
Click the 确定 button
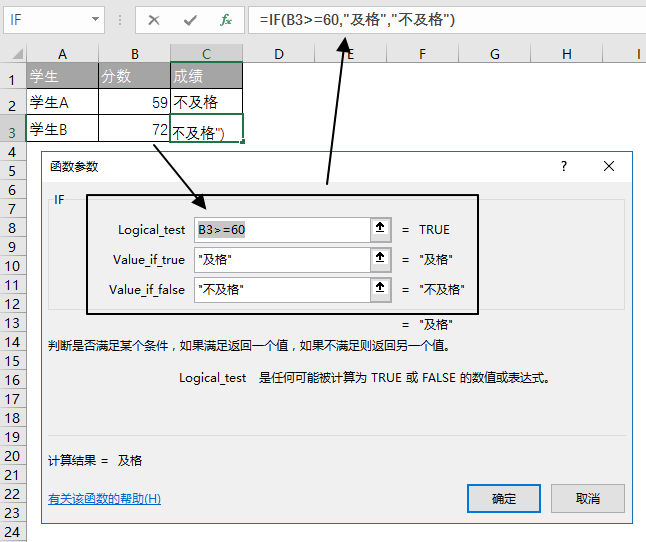[504, 498]
